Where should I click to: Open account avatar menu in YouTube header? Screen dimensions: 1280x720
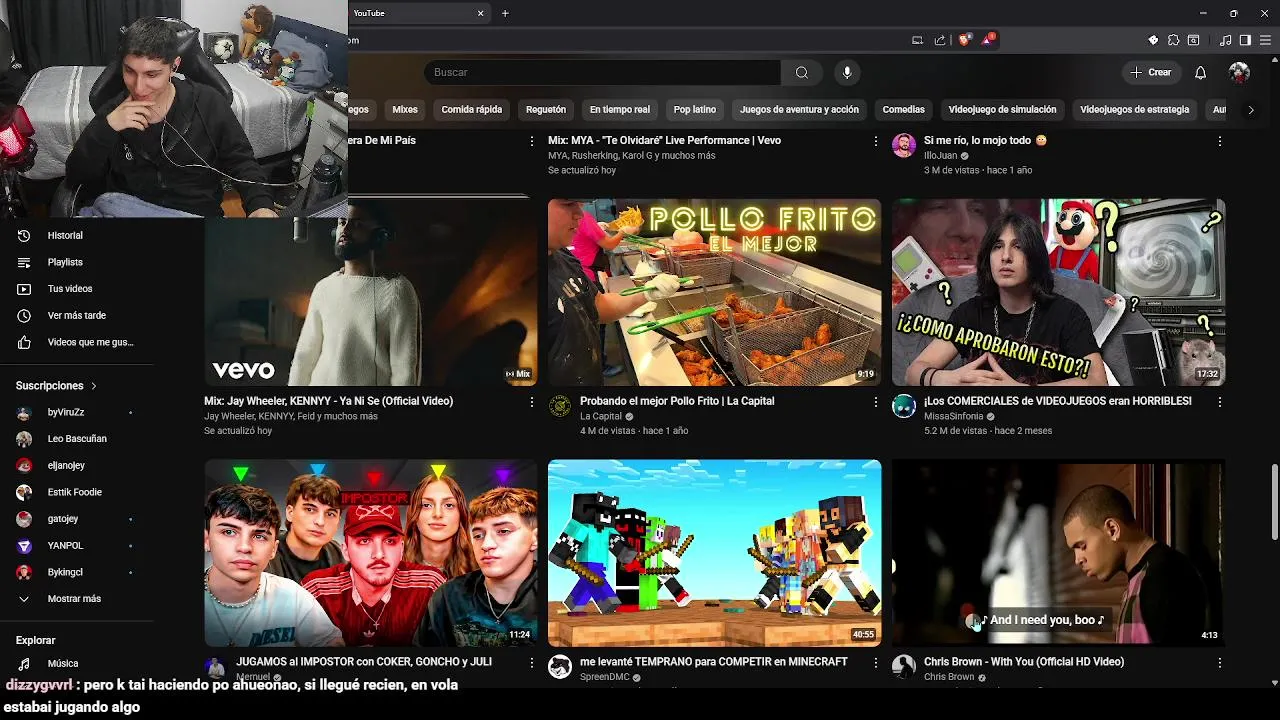(1239, 72)
